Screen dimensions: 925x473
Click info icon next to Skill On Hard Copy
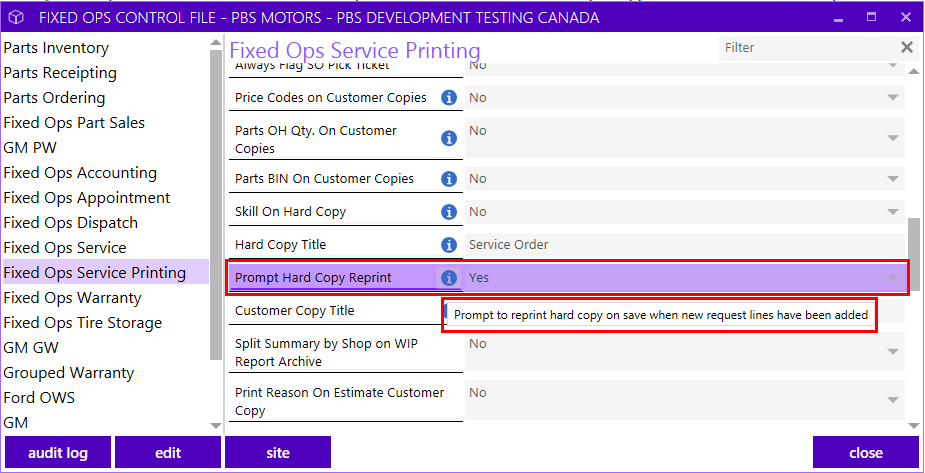449,212
